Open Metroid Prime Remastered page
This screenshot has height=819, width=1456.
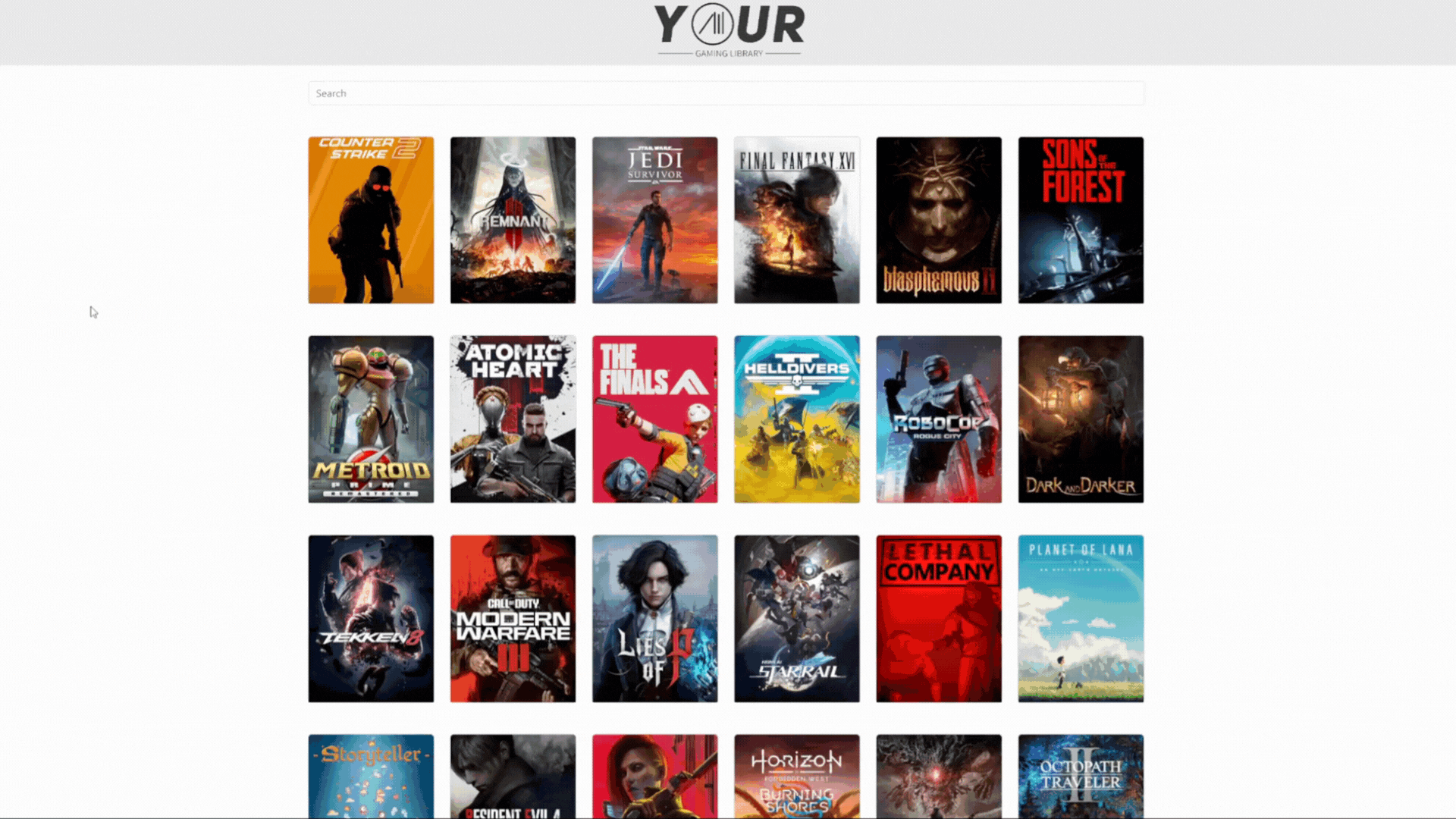click(x=371, y=418)
